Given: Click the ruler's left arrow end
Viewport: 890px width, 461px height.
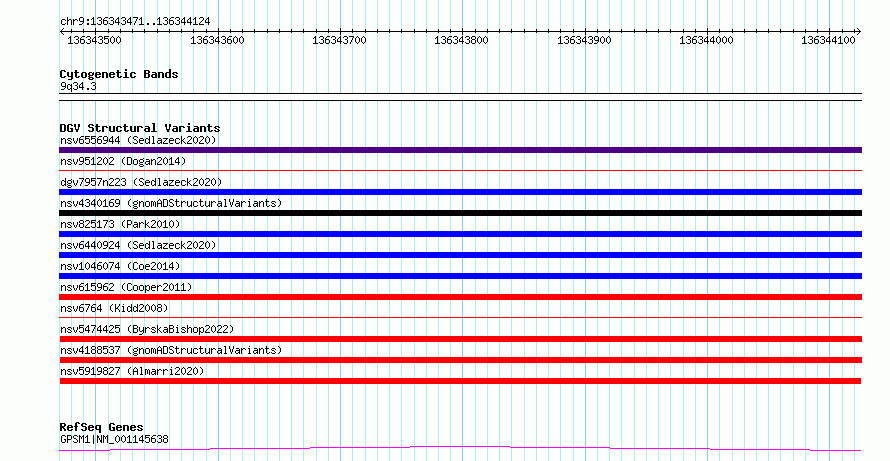Looking at the screenshot, I should pos(62,32).
